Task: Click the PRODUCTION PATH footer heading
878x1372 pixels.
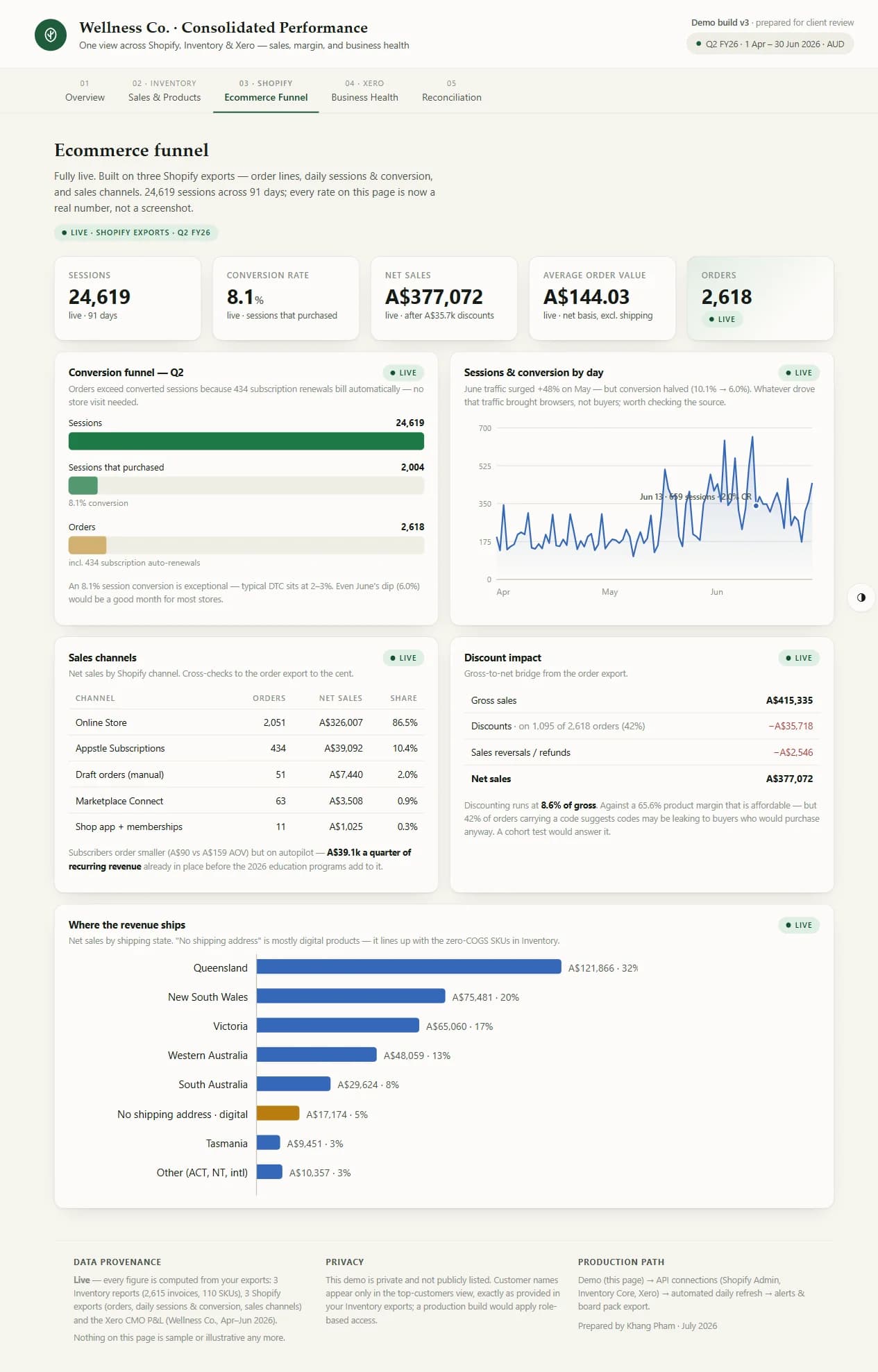Action: tap(621, 1262)
